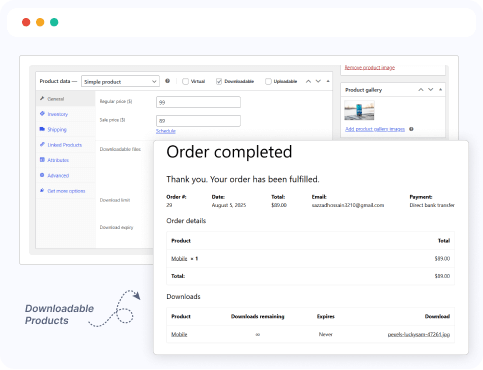
Task: Open the Mobile link in Downloads table
Action: (179, 334)
